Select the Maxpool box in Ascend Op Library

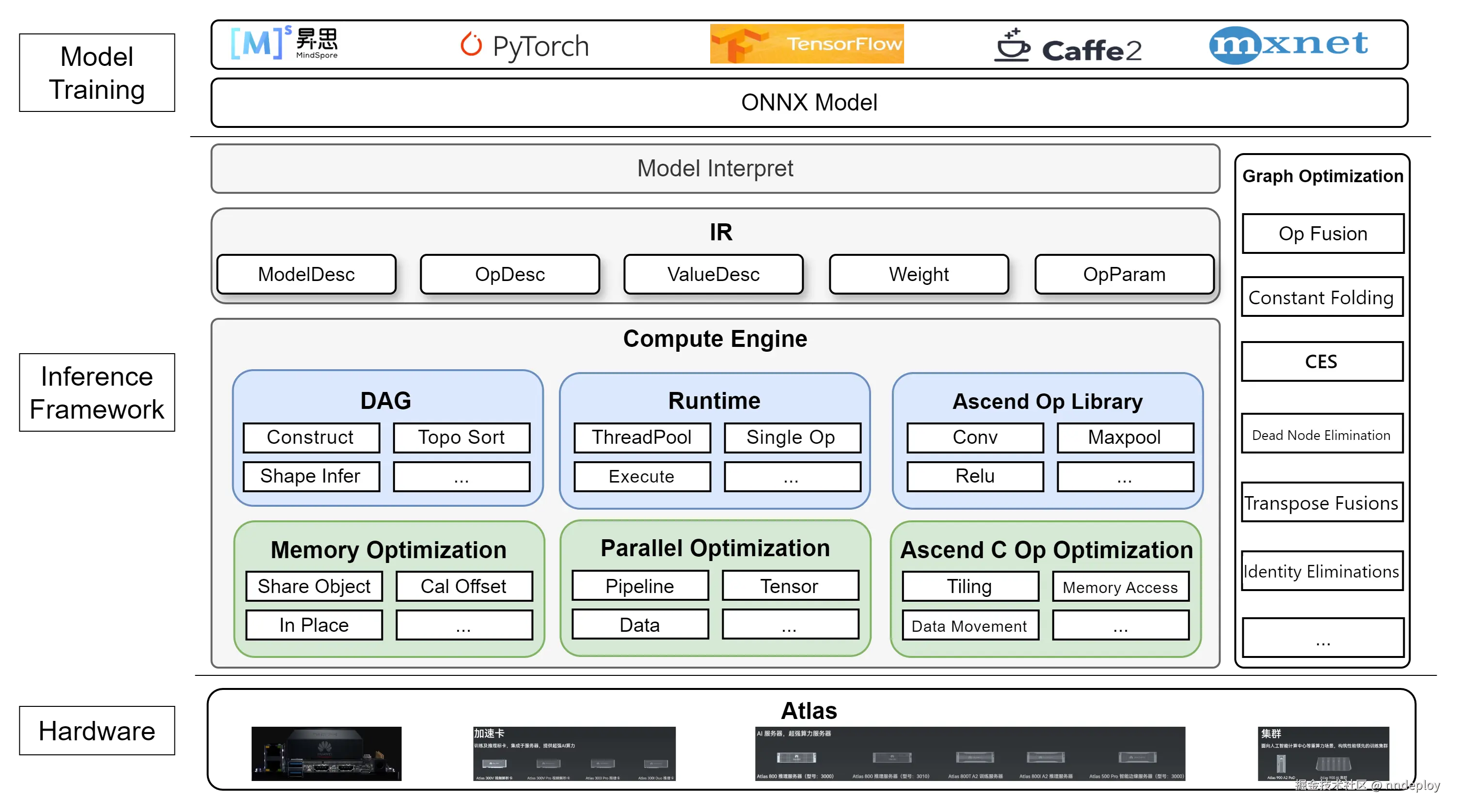(1125, 437)
